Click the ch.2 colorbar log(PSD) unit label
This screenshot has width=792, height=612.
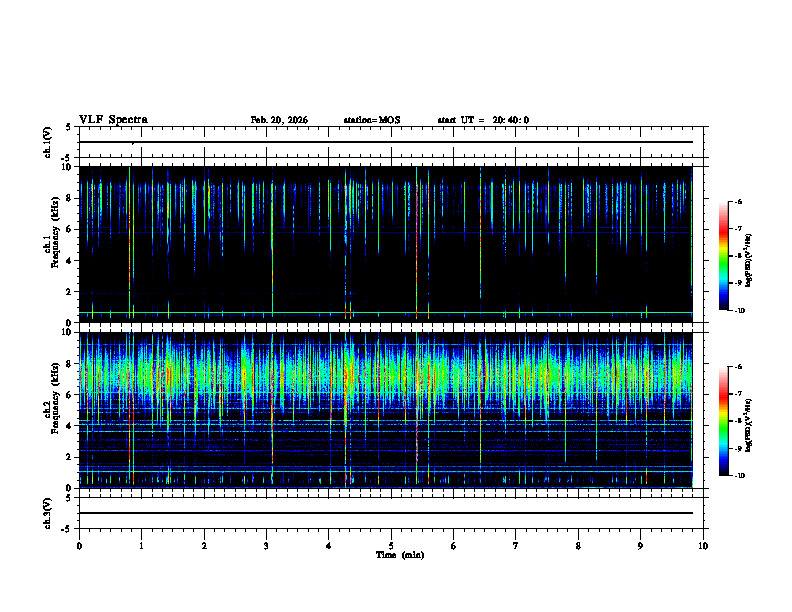point(749,426)
